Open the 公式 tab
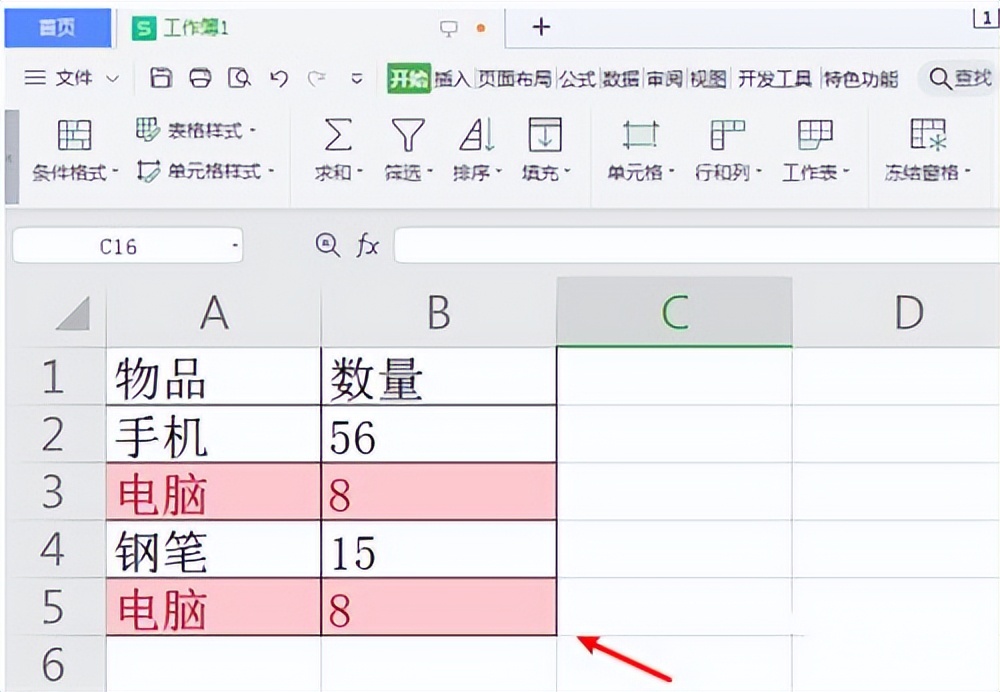Image resolution: width=1000 pixels, height=692 pixels. pyautogui.click(x=578, y=79)
